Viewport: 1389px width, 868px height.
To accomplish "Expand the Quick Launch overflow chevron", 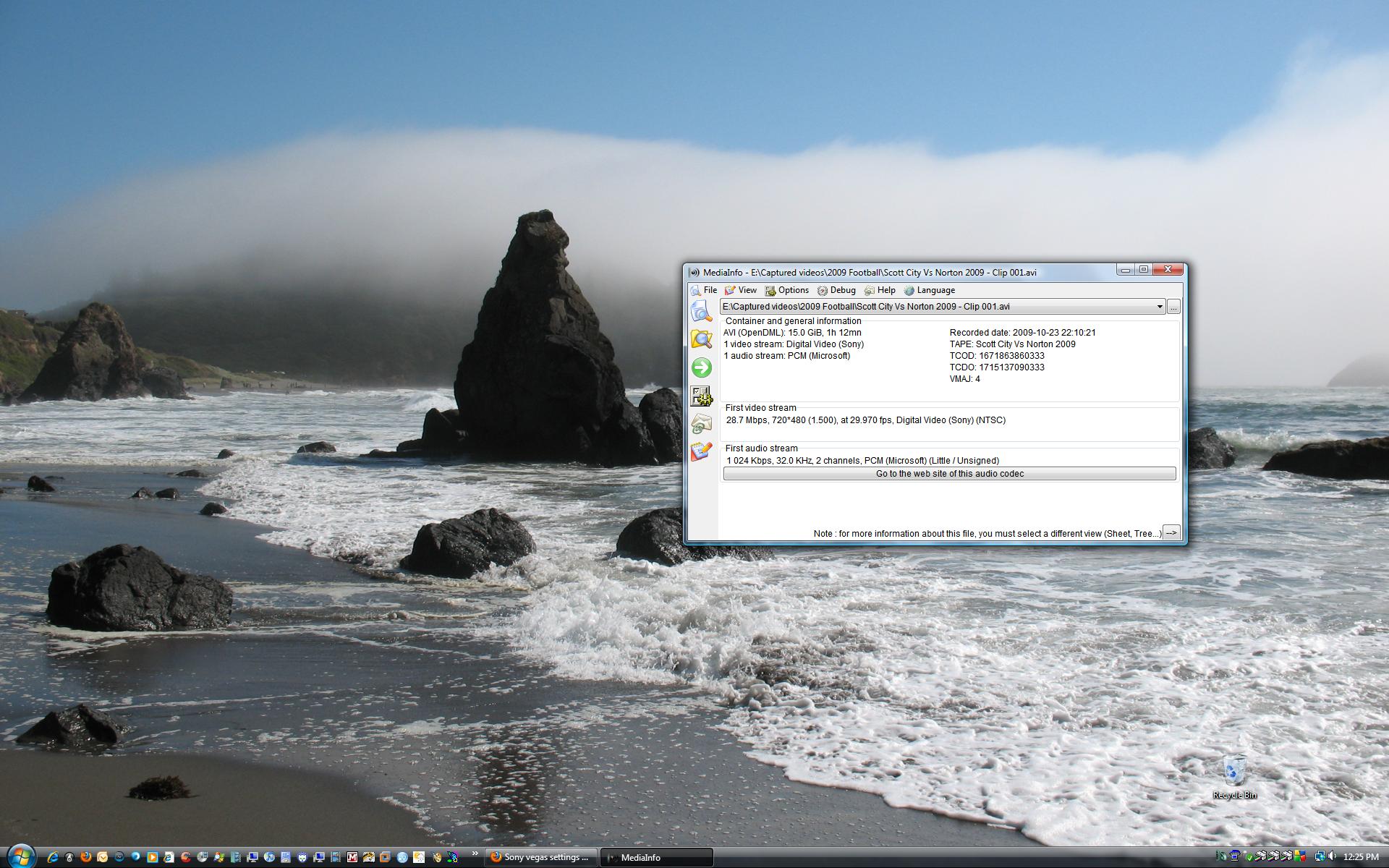I will pyautogui.click(x=475, y=854).
